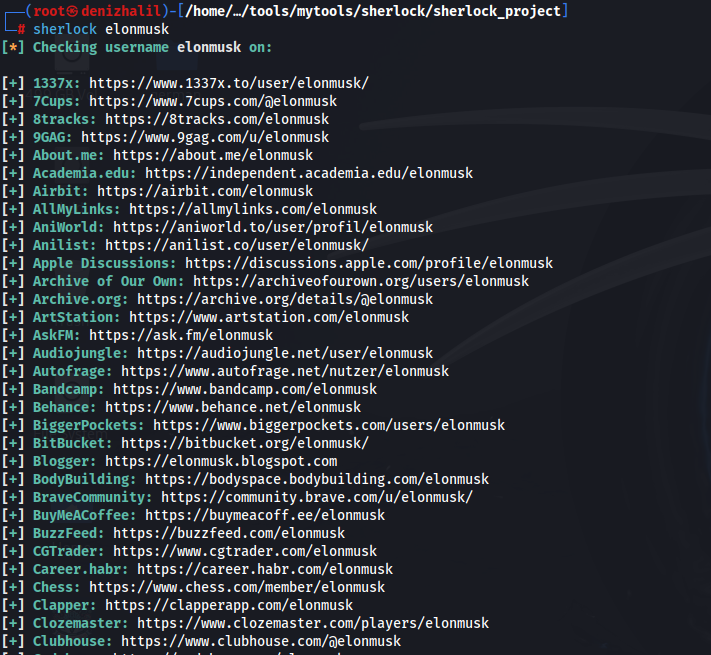Open the buzzfeed.com/elonmusk link
Image resolution: width=711 pixels, height=655 pixels.
pyautogui.click(x=229, y=534)
